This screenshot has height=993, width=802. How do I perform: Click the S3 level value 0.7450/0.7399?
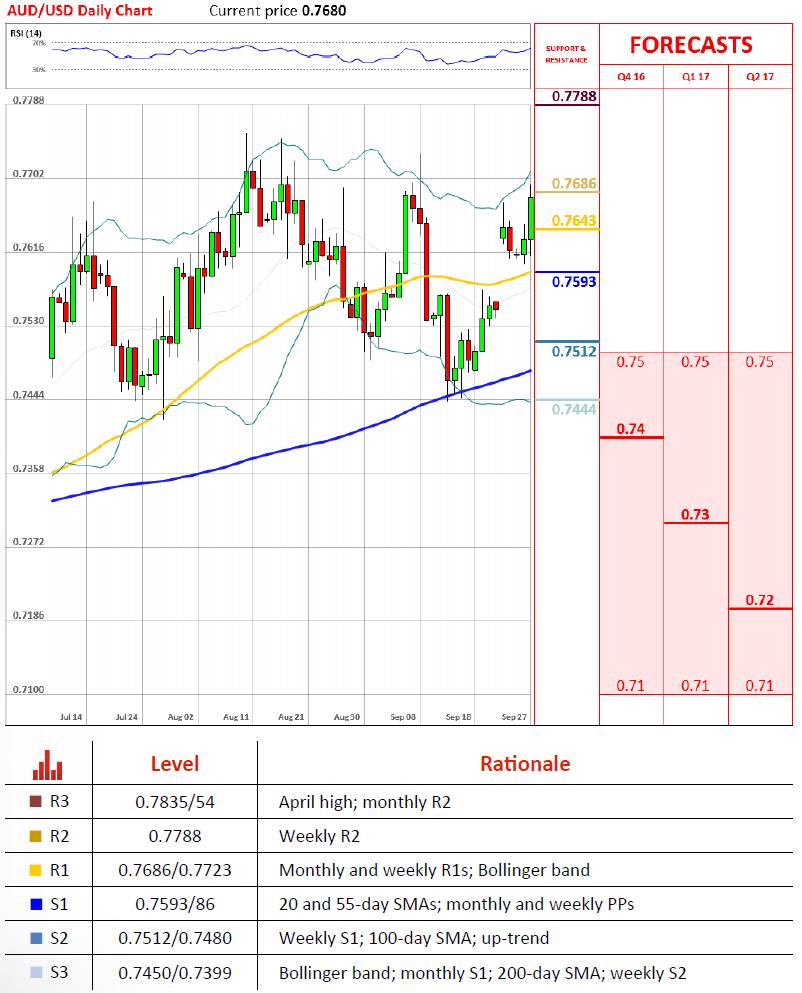coord(175,973)
